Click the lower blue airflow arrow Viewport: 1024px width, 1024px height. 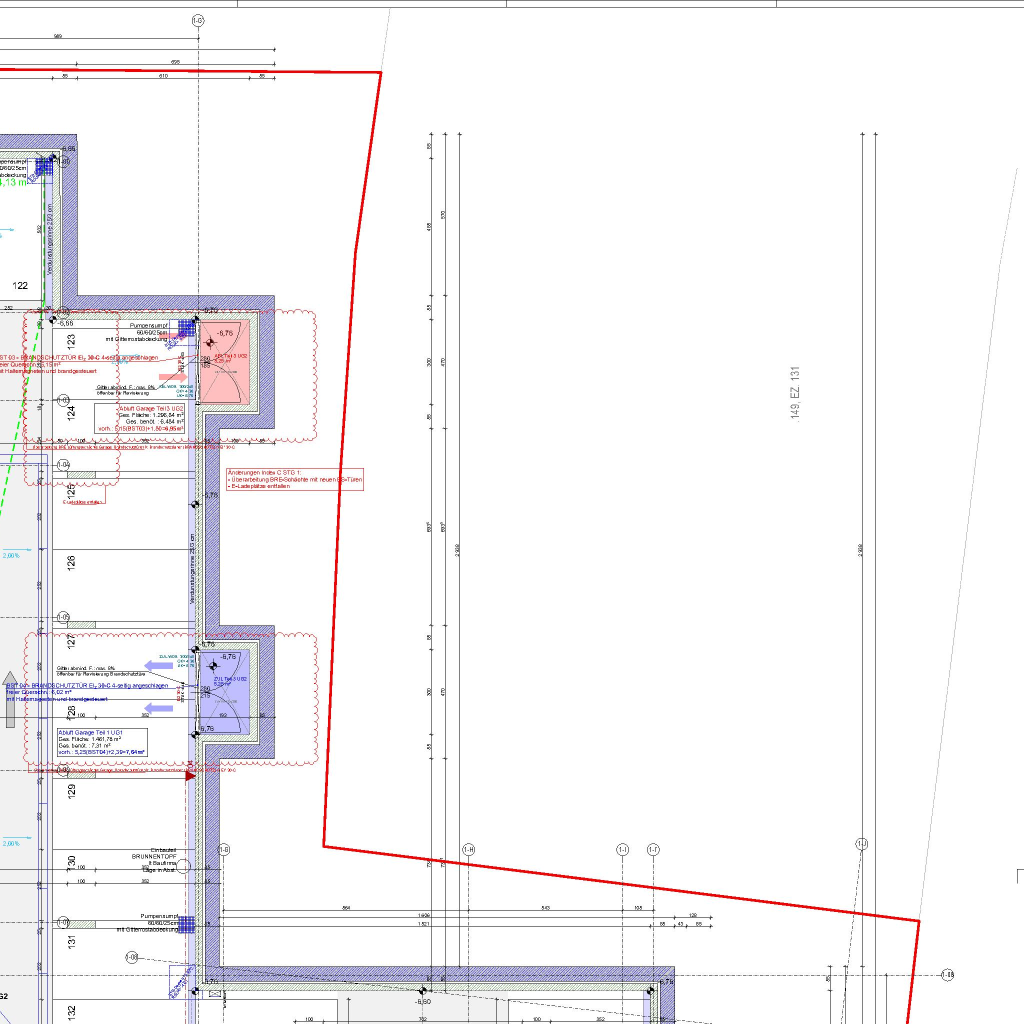coord(158,708)
